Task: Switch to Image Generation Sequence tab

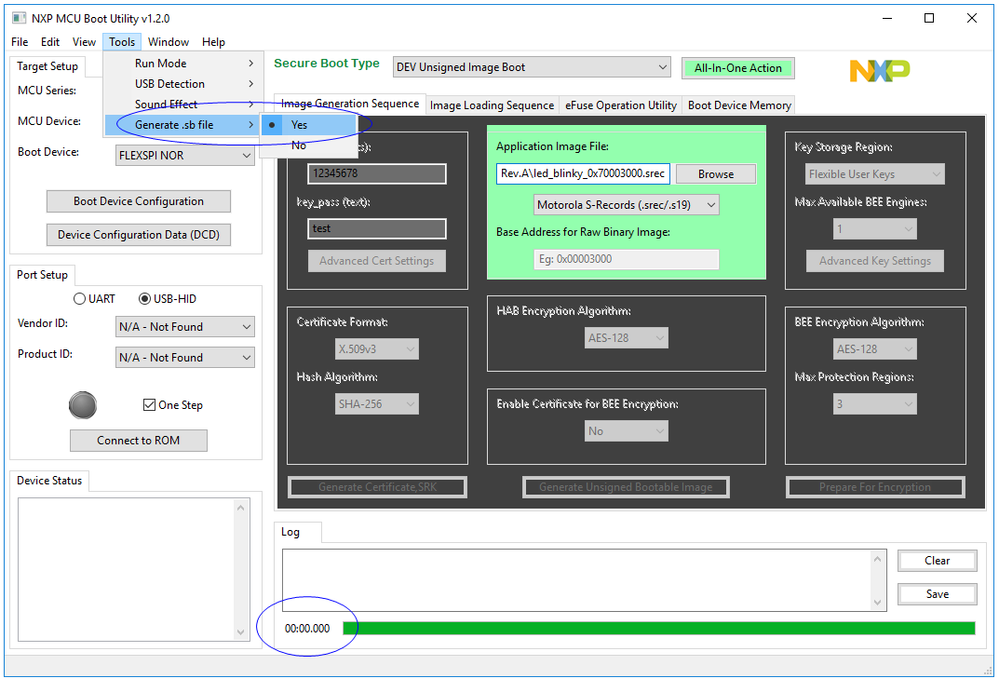Action: click(350, 104)
